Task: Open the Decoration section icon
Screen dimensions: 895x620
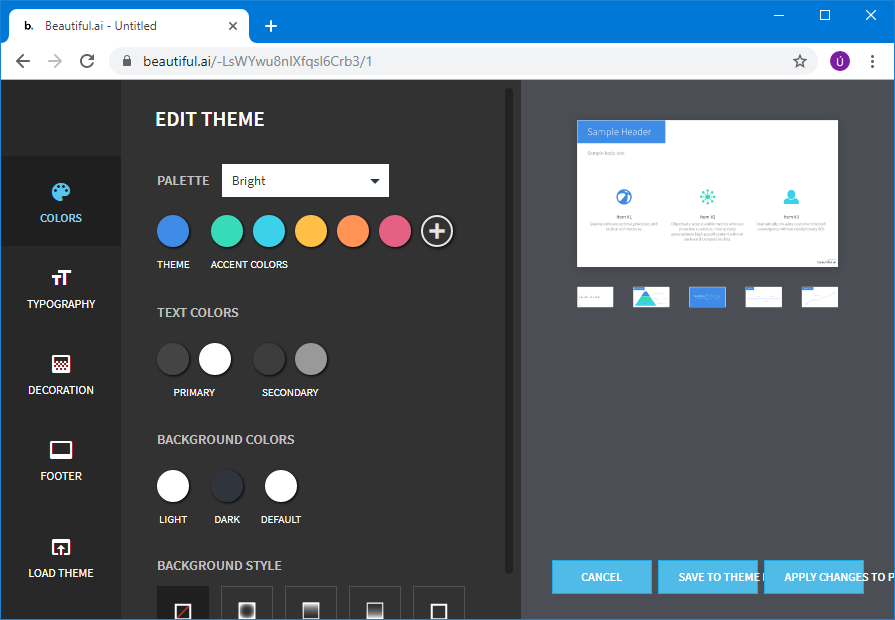Action: tap(61, 364)
